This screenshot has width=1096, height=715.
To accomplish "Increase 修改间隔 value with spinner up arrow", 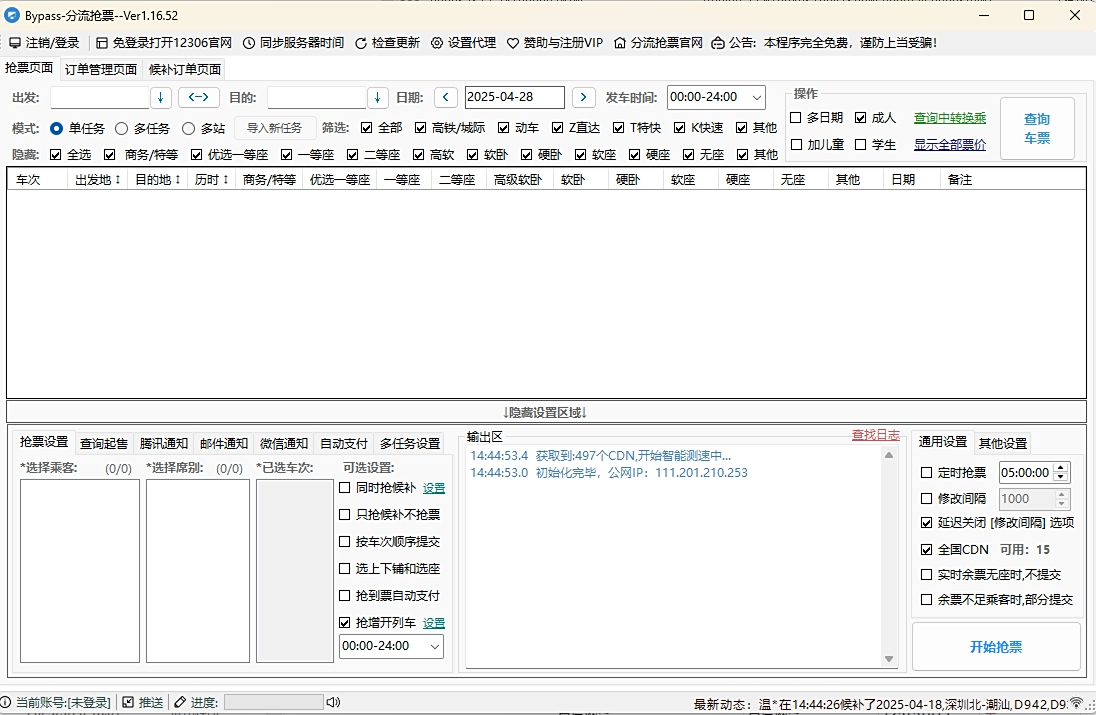I will click(1060, 494).
